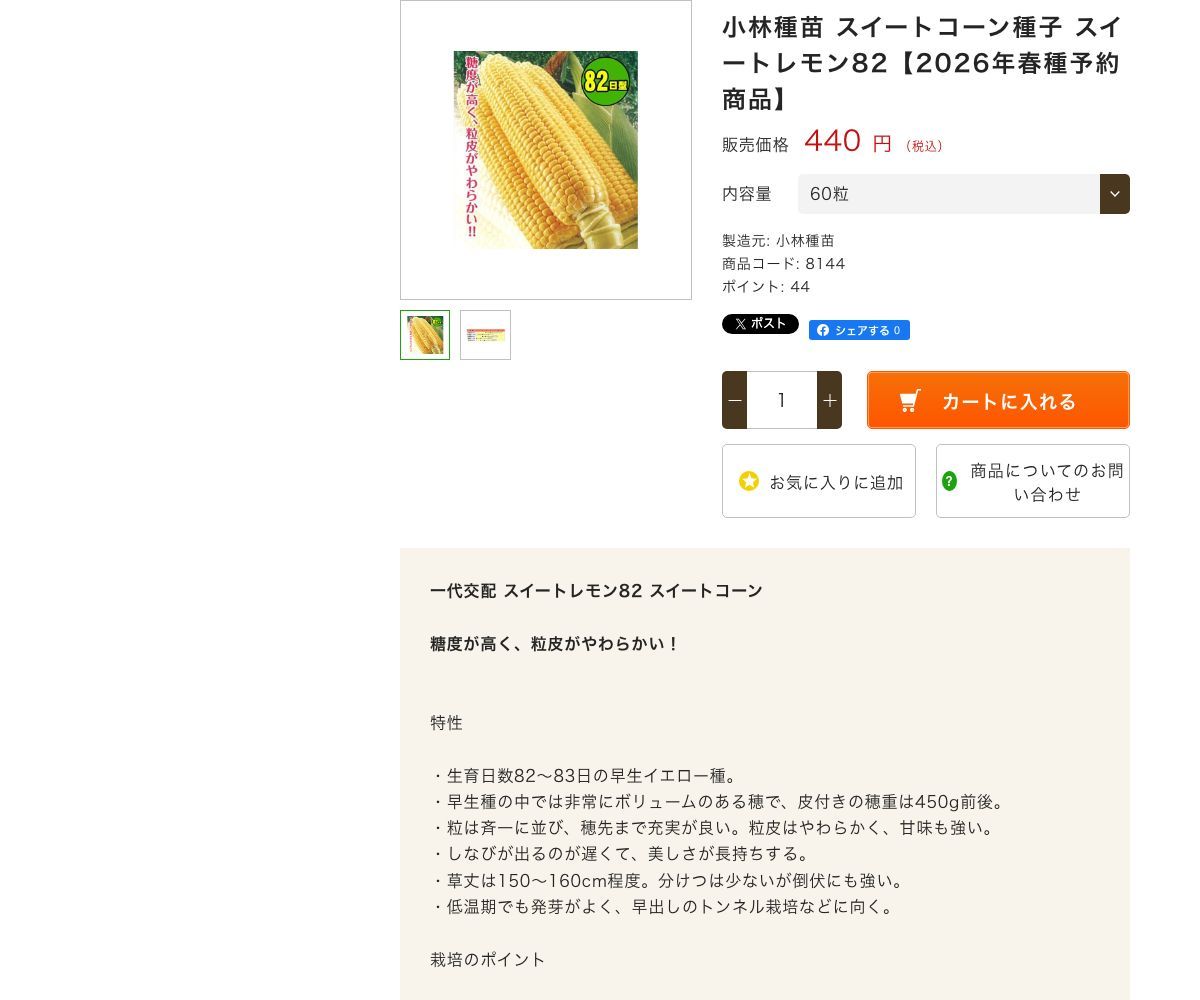Image resolution: width=1200 pixels, height=1000 pixels.
Task: Share on Facebook with the シェアする button
Action: coord(859,330)
